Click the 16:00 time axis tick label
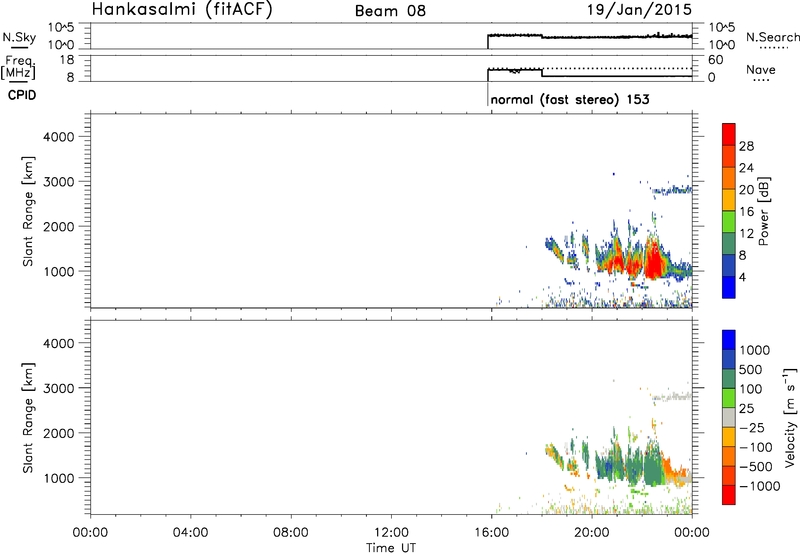800x554 pixels. point(491,533)
